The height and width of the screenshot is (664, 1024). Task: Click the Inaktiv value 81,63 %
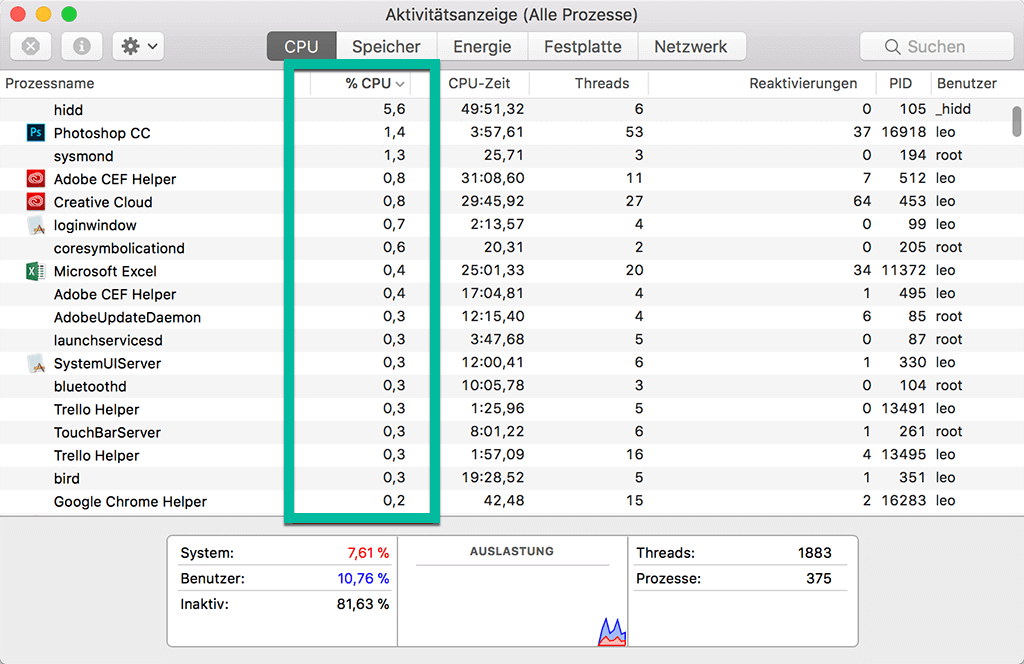click(x=362, y=604)
